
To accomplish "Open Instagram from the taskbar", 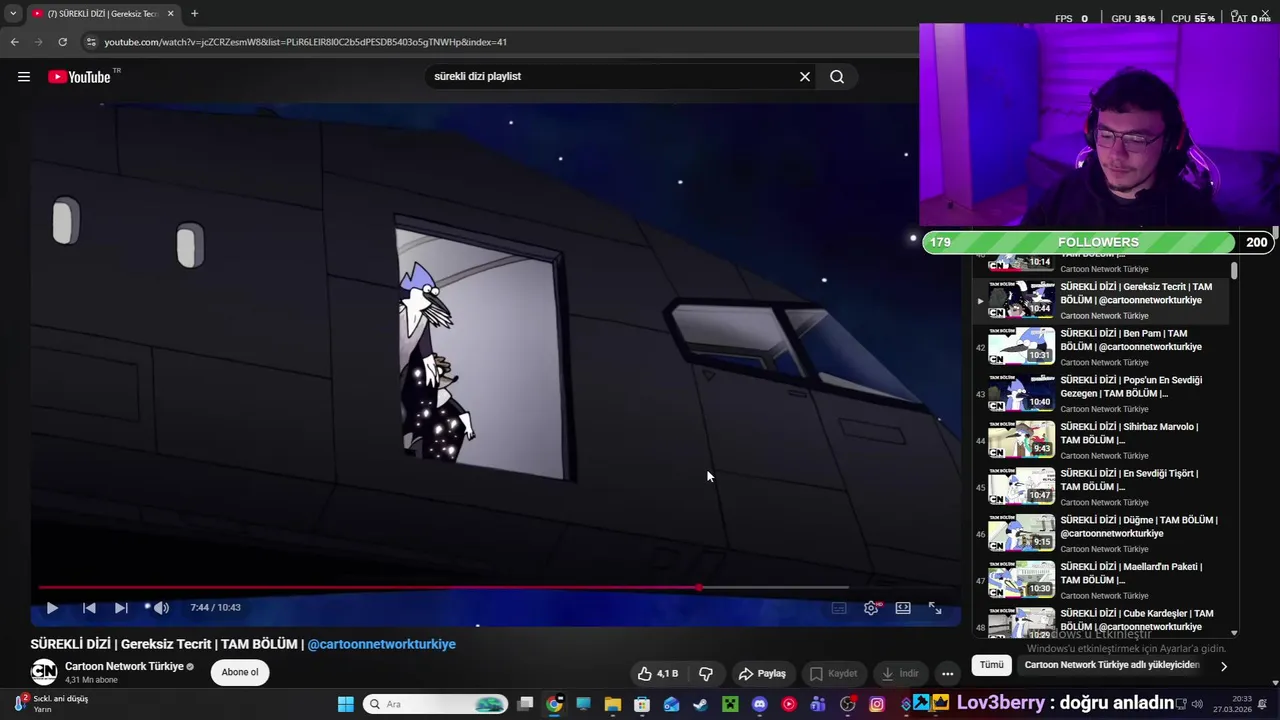I will pos(877,704).
